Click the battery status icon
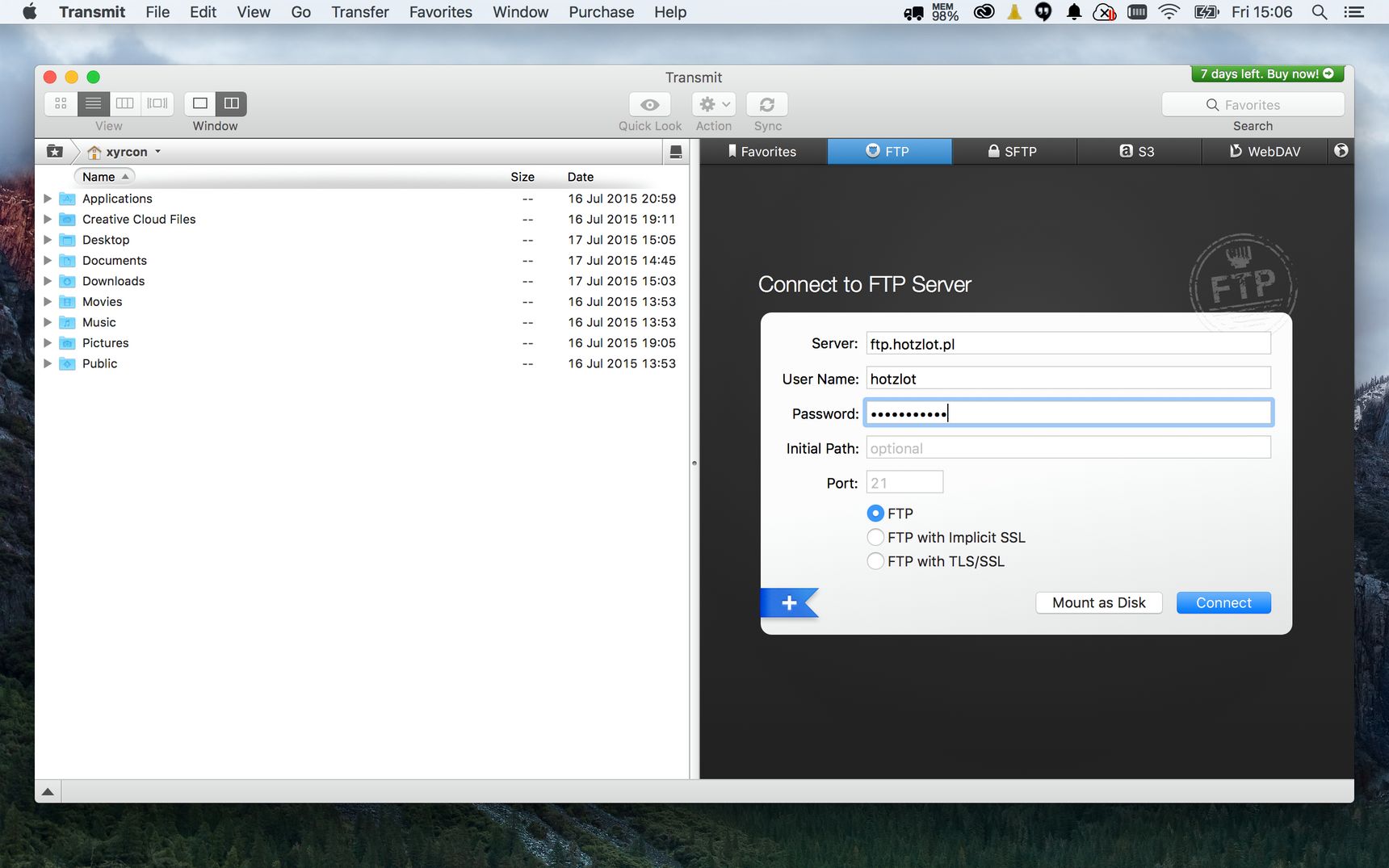The width and height of the screenshot is (1389, 868). tap(1206, 12)
